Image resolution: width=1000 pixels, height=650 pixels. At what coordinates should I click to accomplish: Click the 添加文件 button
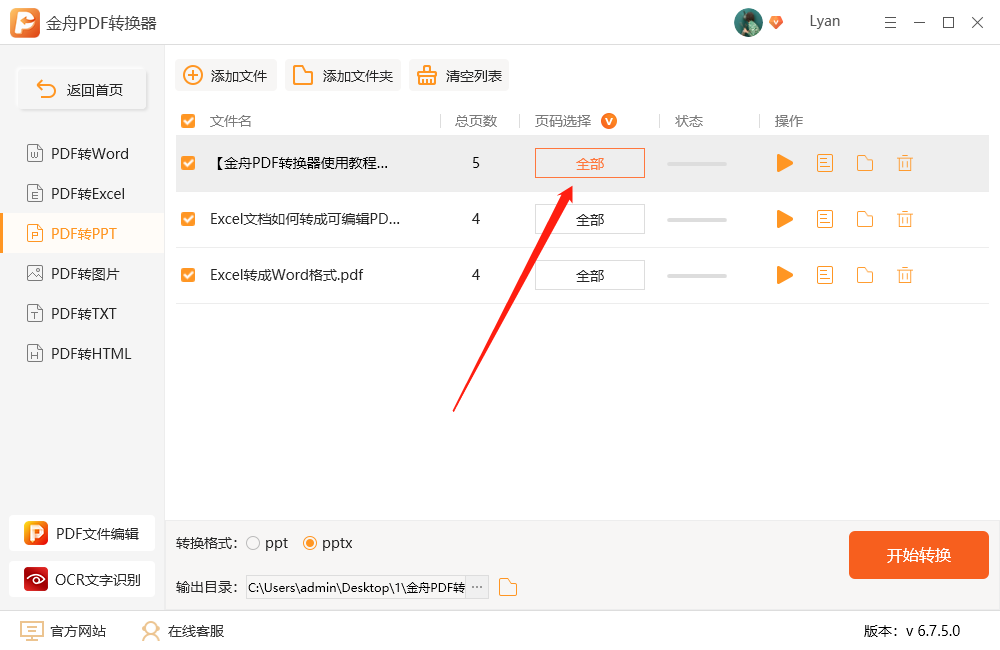(226, 75)
